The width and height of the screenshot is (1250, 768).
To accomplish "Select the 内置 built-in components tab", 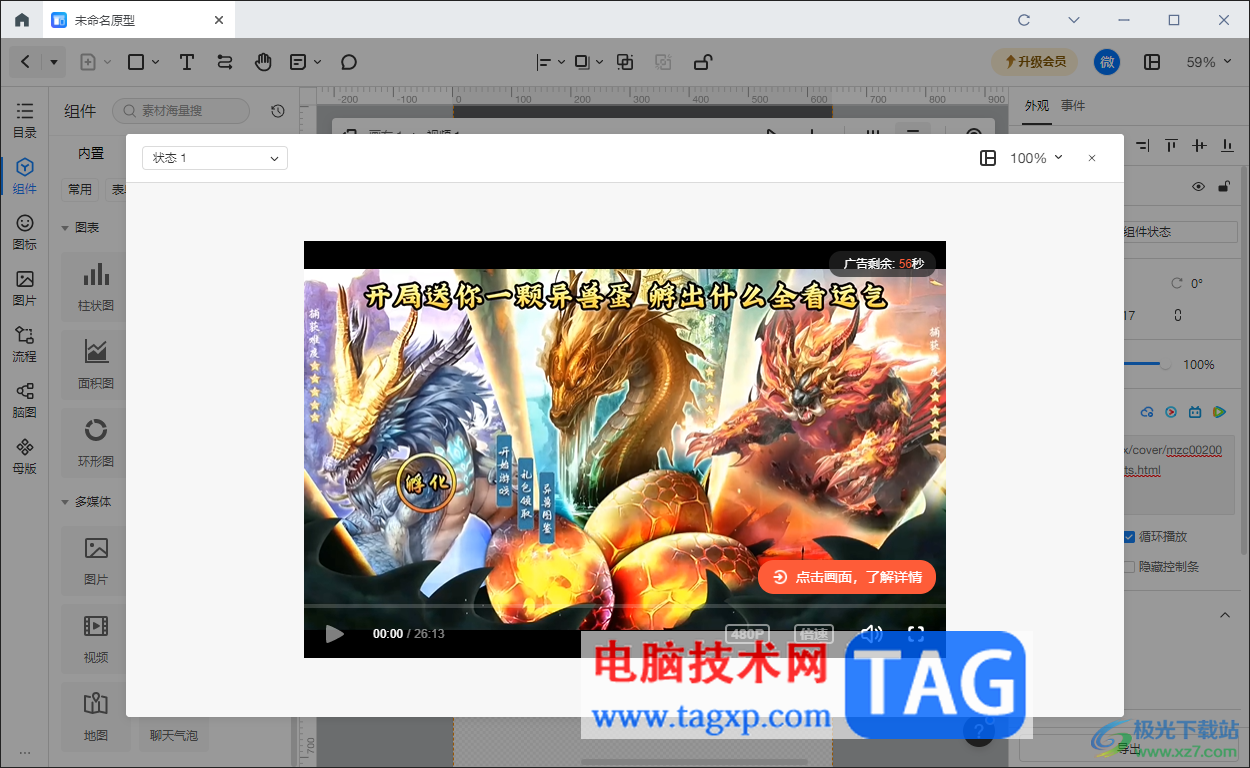I will pyautogui.click(x=91, y=154).
